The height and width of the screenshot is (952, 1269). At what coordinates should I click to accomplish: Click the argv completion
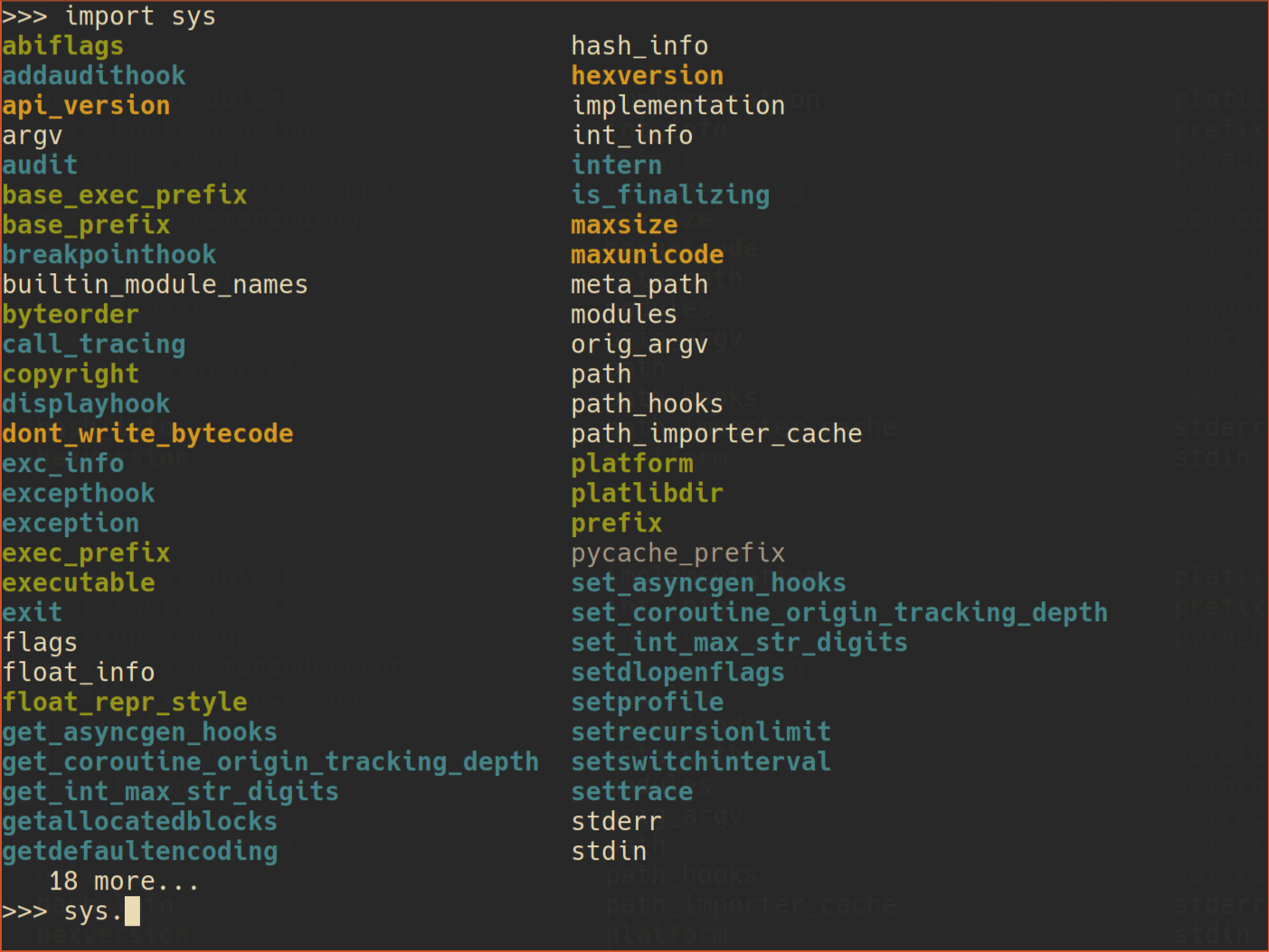(x=32, y=136)
